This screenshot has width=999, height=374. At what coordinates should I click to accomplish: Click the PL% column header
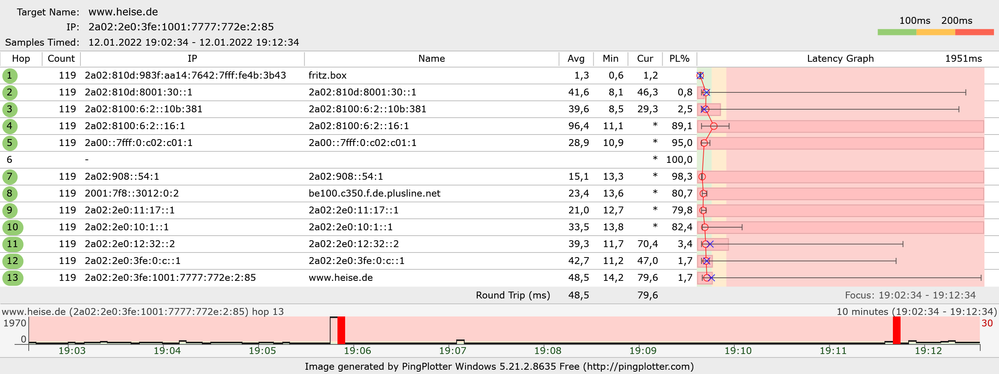[679, 59]
